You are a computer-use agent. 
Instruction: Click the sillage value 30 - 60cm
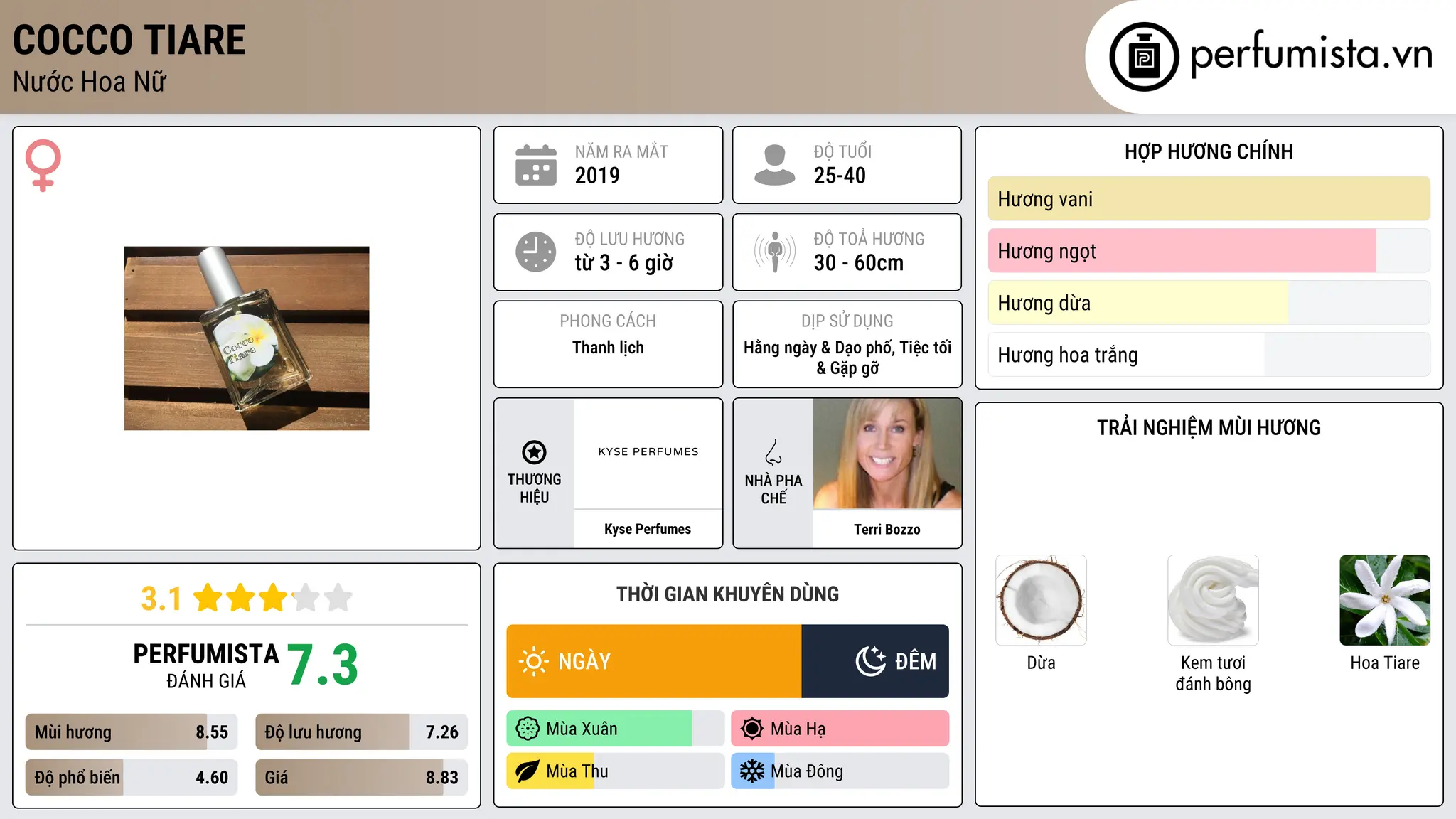(x=859, y=263)
